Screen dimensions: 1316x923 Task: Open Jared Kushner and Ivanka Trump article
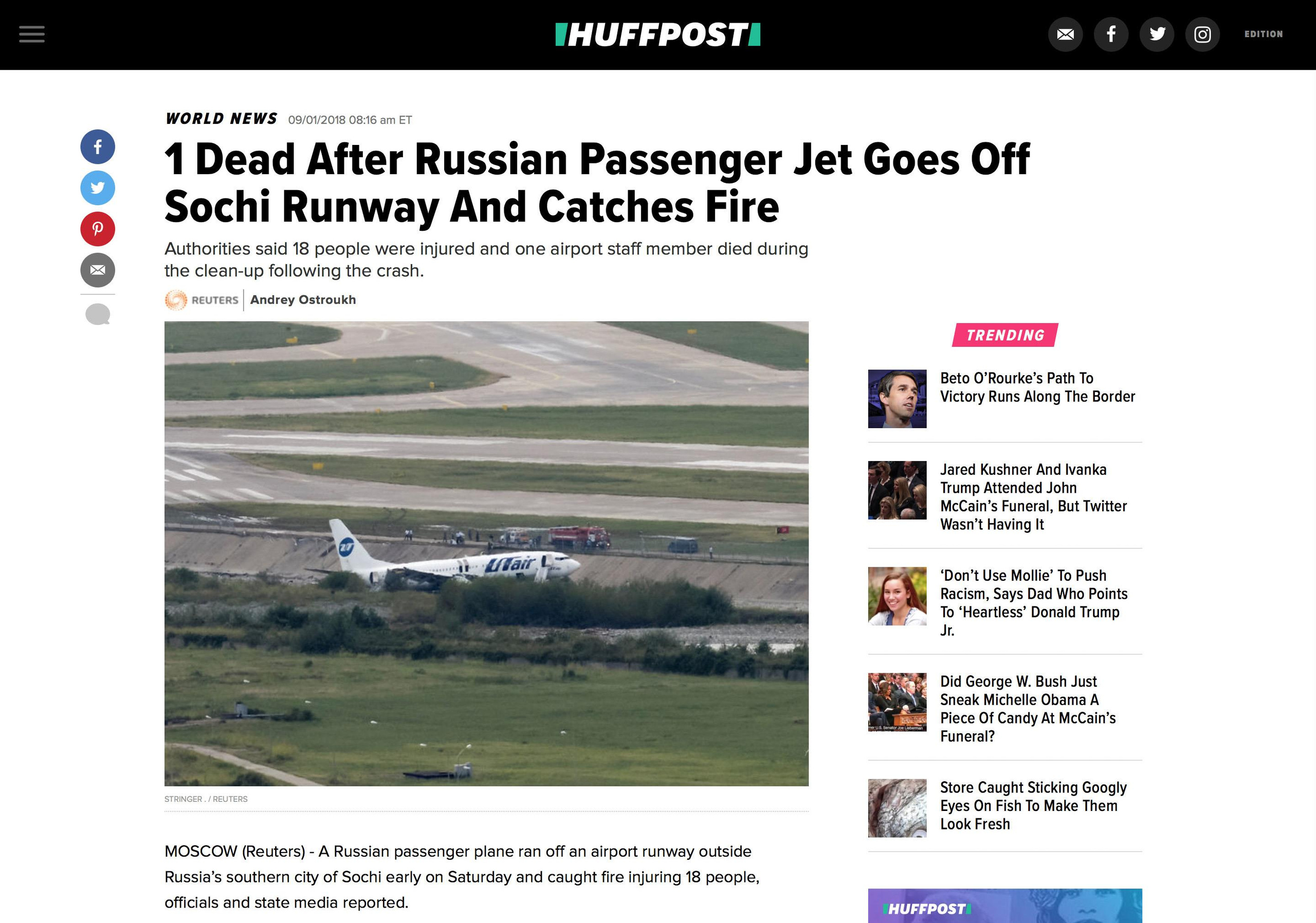(1033, 497)
